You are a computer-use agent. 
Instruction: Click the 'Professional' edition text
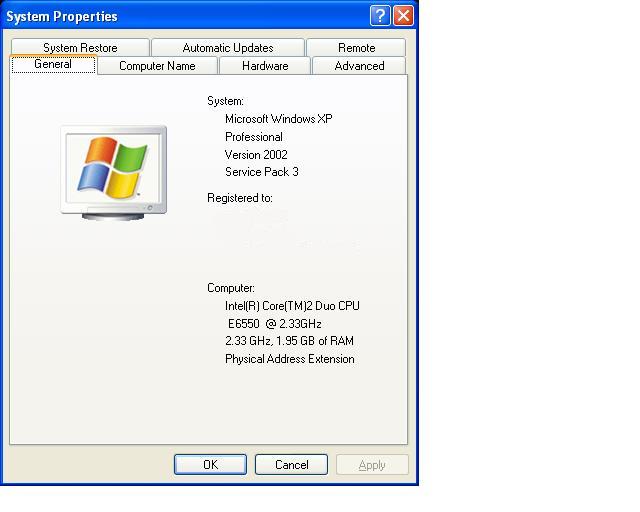(254, 137)
